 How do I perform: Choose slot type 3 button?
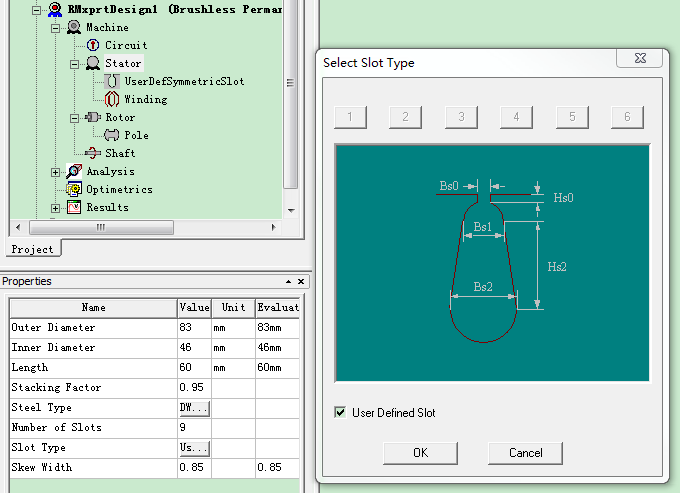coord(461,117)
